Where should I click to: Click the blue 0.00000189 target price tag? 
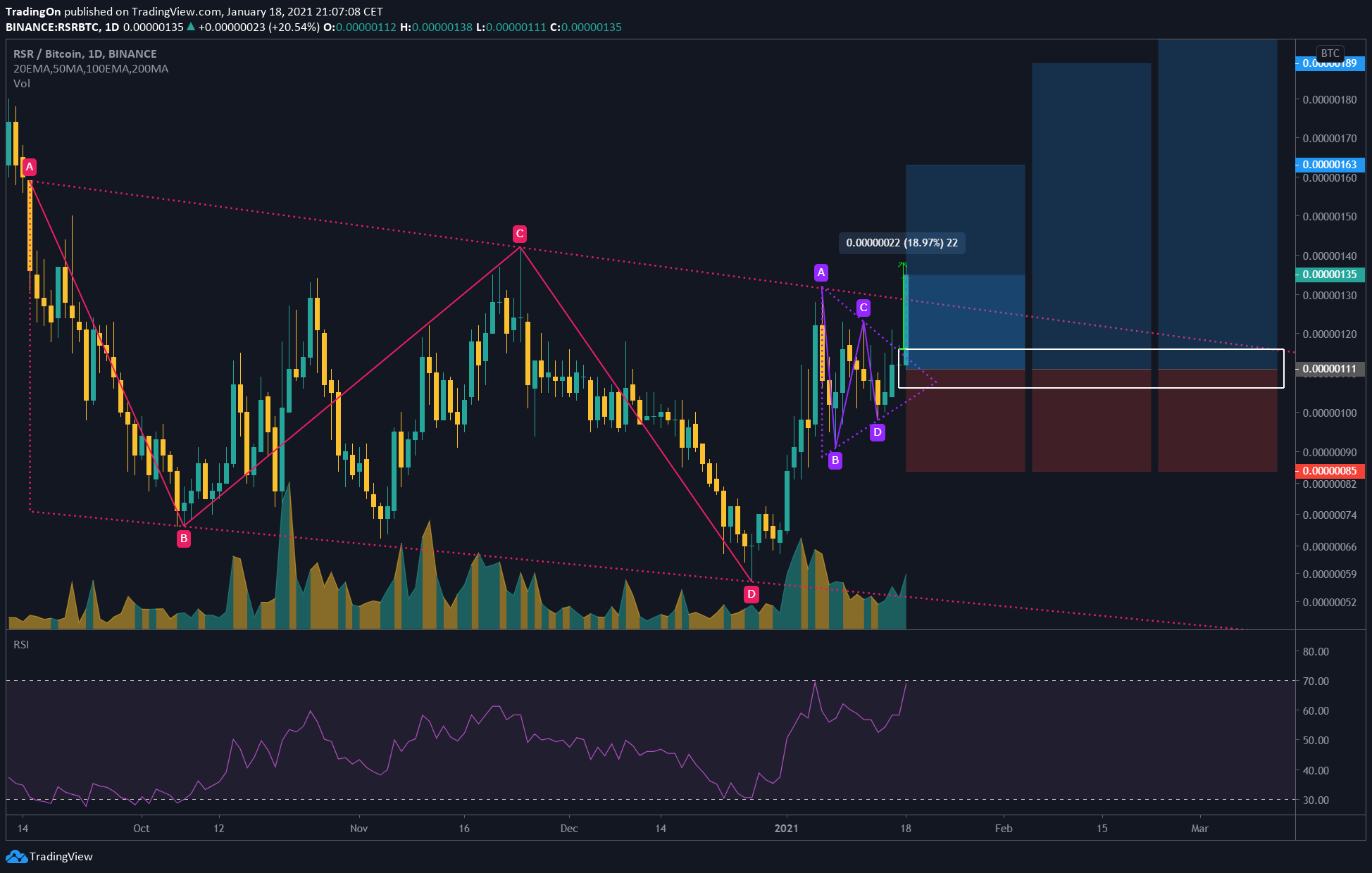[x=1330, y=63]
